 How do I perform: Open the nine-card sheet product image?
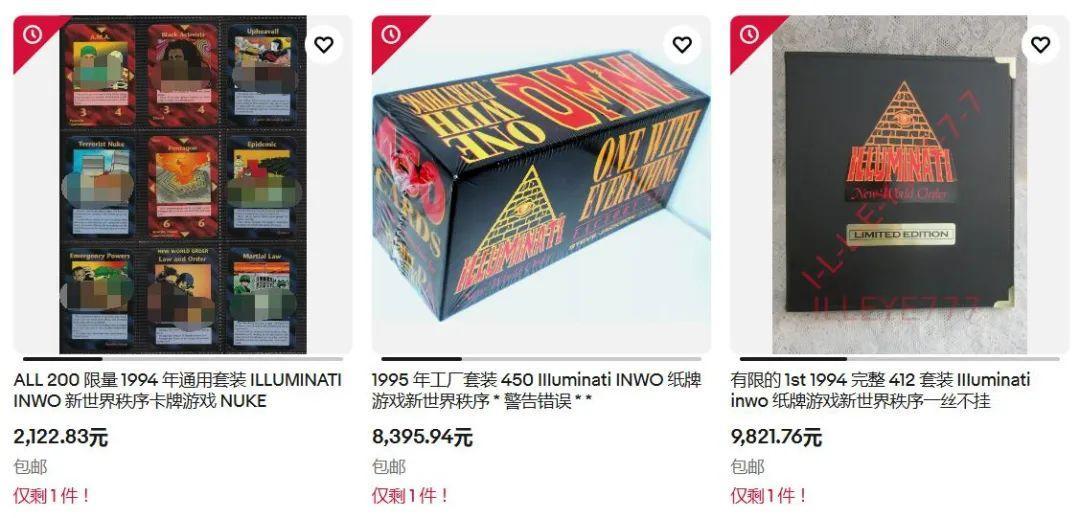[183, 185]
